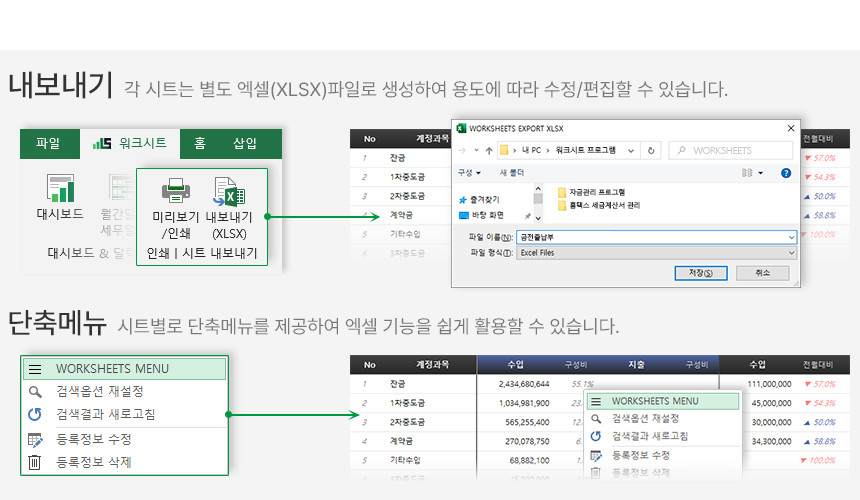The width and height of the screenshot is (860, 500).
Task: Switch to the 삽입 ribbon tab
Action: point(245,143)
